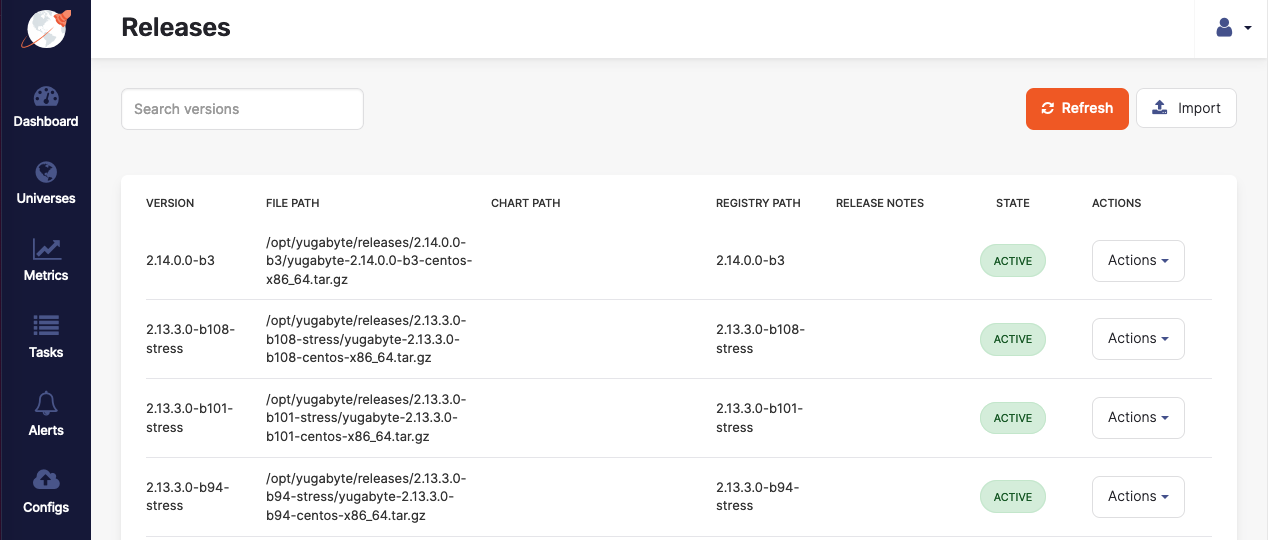Go to Universes via globe icon
Viewport: 1268px width, 540px height.
click(x=46, y=172)
